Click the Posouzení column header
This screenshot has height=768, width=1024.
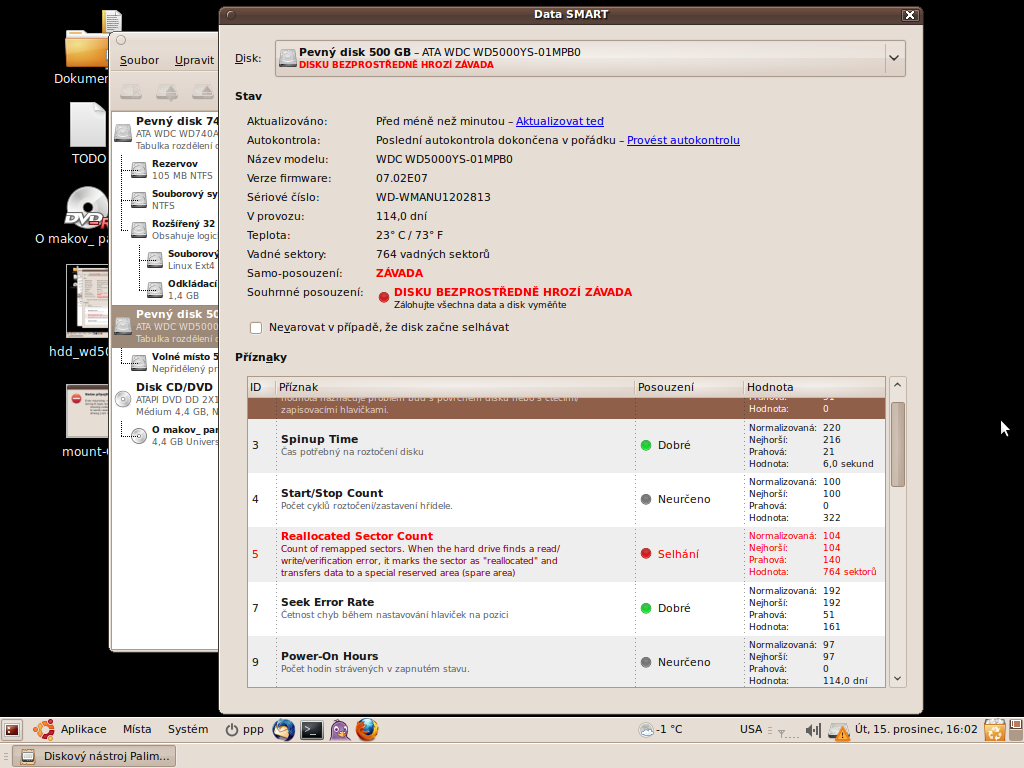(689, 387)
